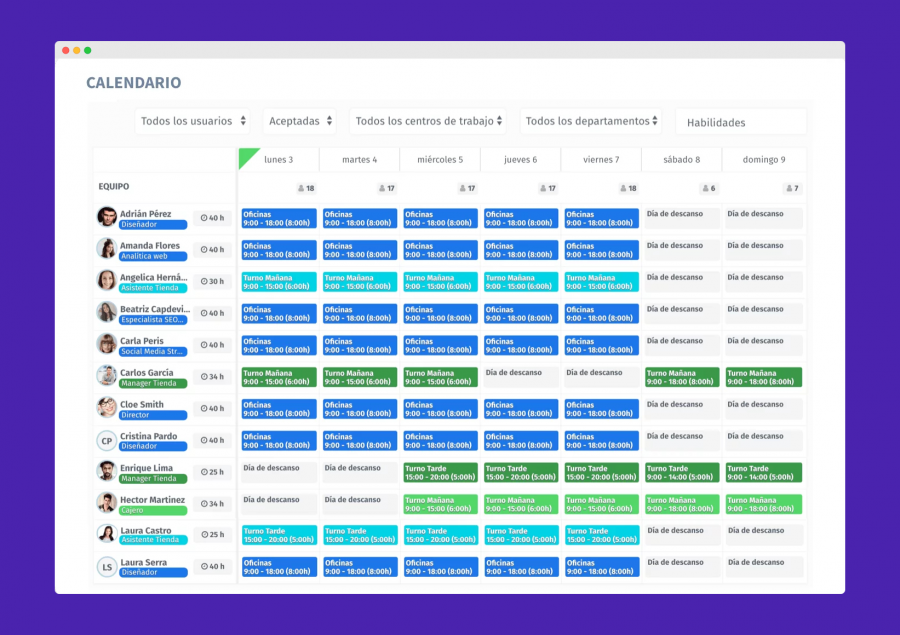900x635 pixels.
Task: Expand Todos los departamentos dropdown
Action: click(x=591, y=121)
